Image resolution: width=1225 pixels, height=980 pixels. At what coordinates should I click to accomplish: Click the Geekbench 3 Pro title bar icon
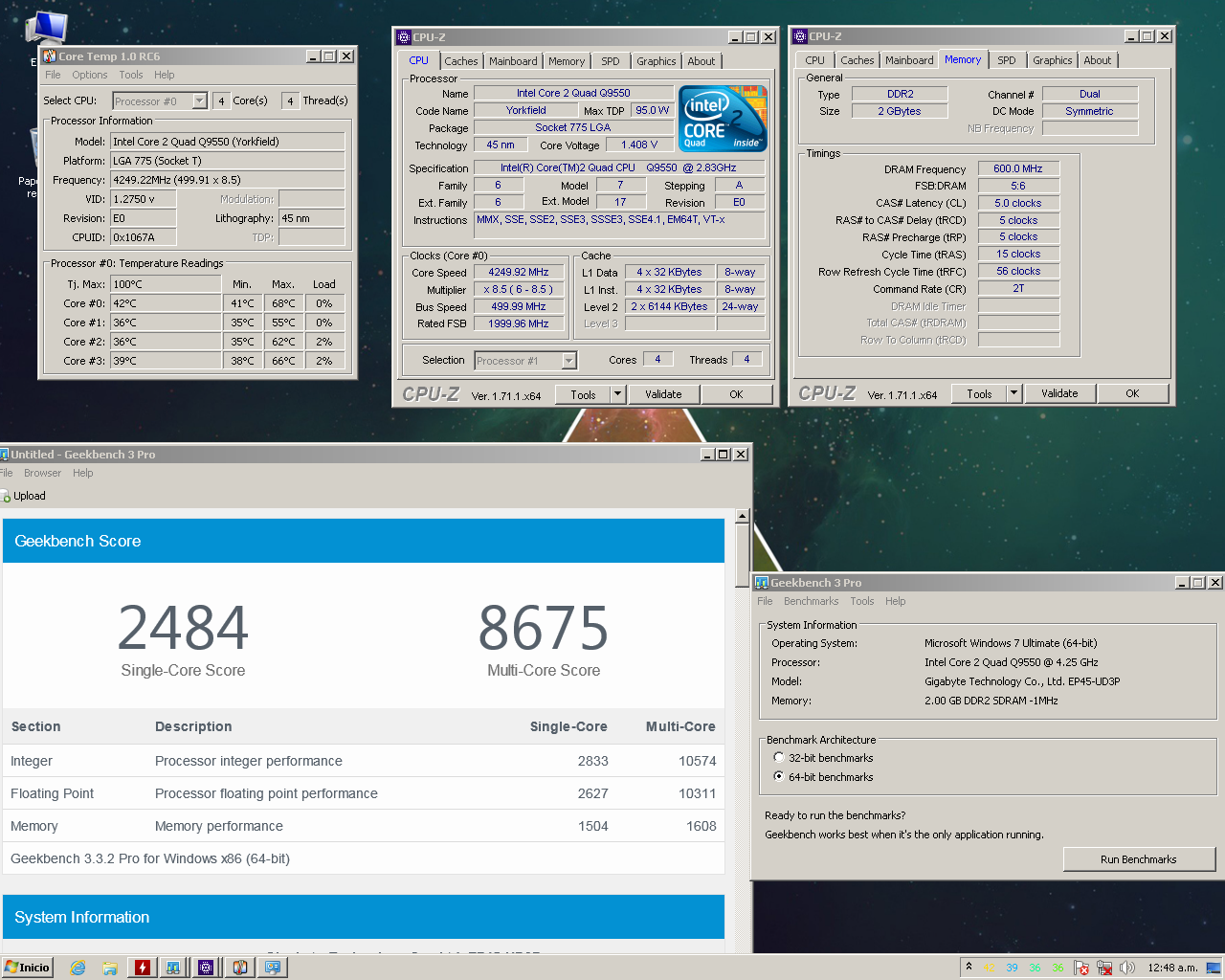click(762, 582)
